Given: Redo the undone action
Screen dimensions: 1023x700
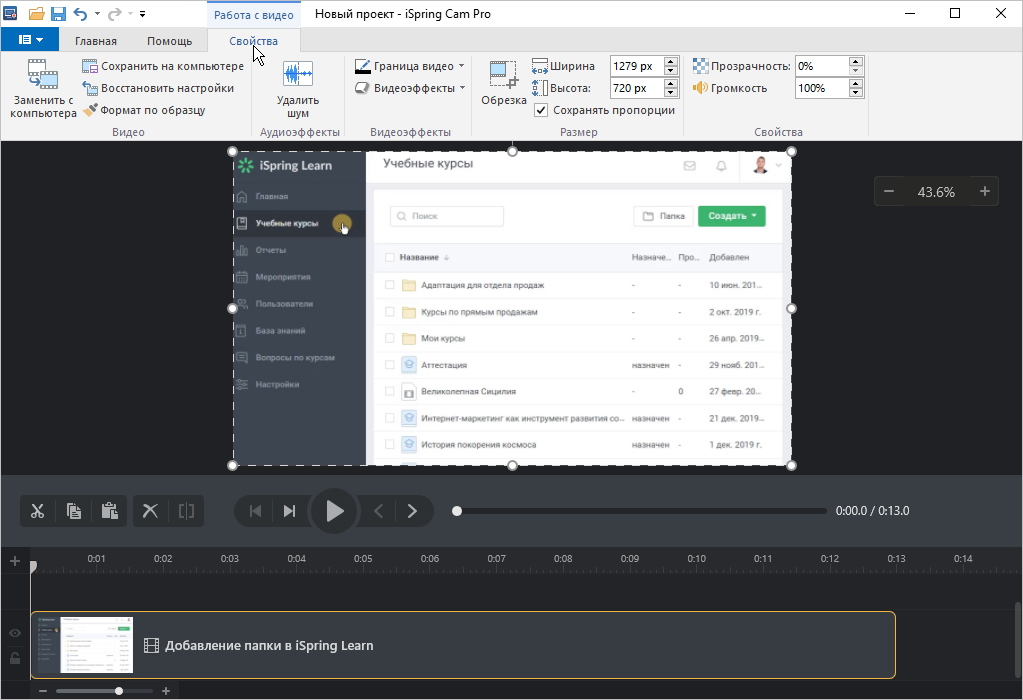Looking at the screenshot, I should coord(115,14).
